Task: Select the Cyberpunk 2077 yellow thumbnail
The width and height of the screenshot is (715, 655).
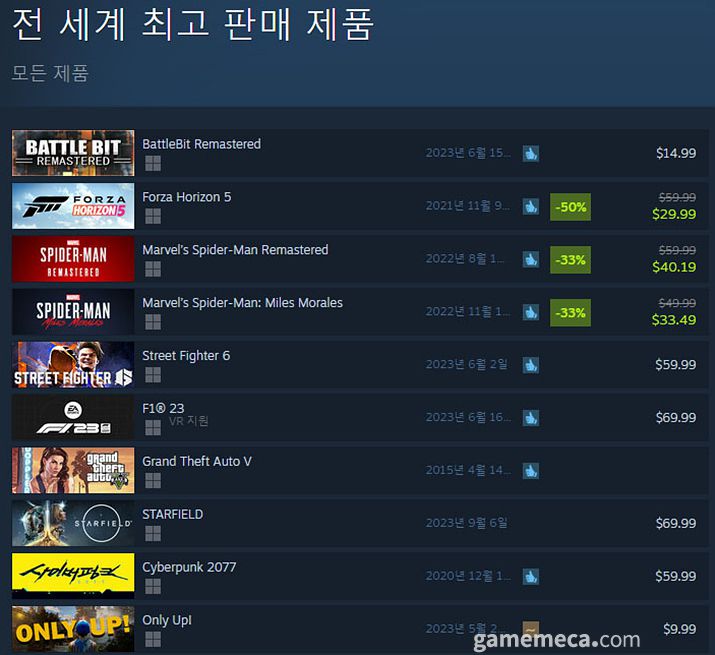Action: 73,576
